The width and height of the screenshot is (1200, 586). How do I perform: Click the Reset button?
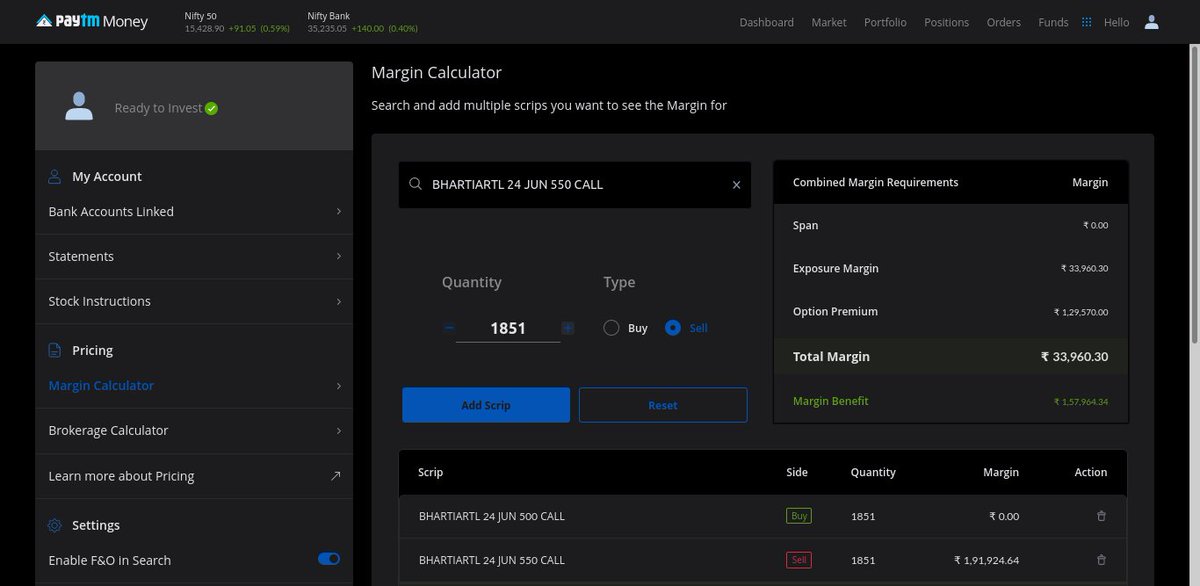pos(663,405)
